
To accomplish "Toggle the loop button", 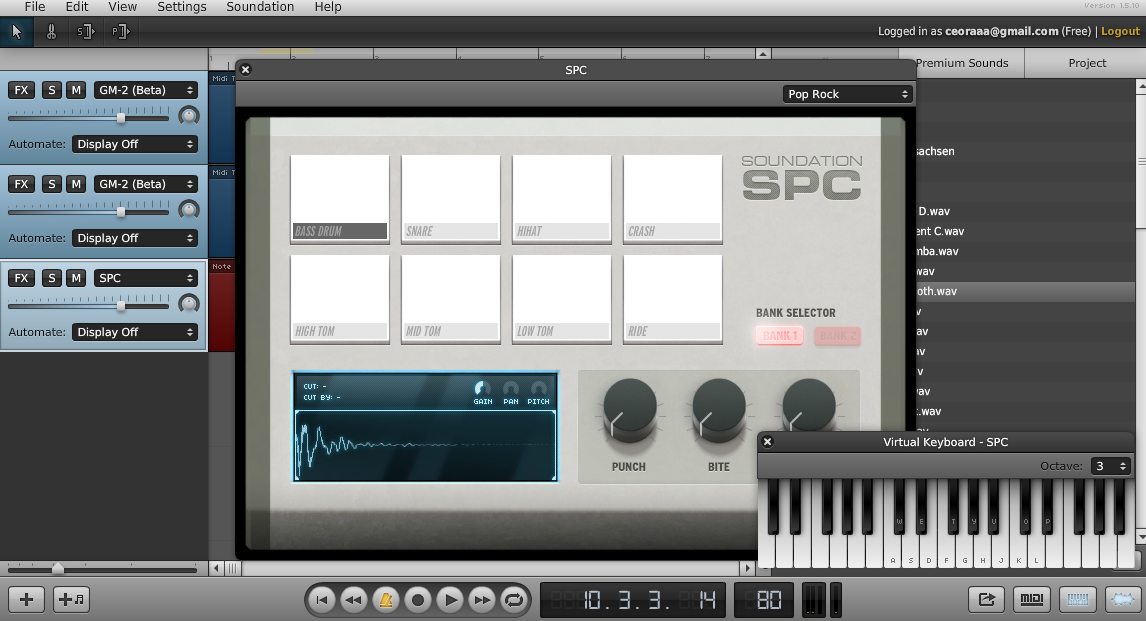I will 515,601.
